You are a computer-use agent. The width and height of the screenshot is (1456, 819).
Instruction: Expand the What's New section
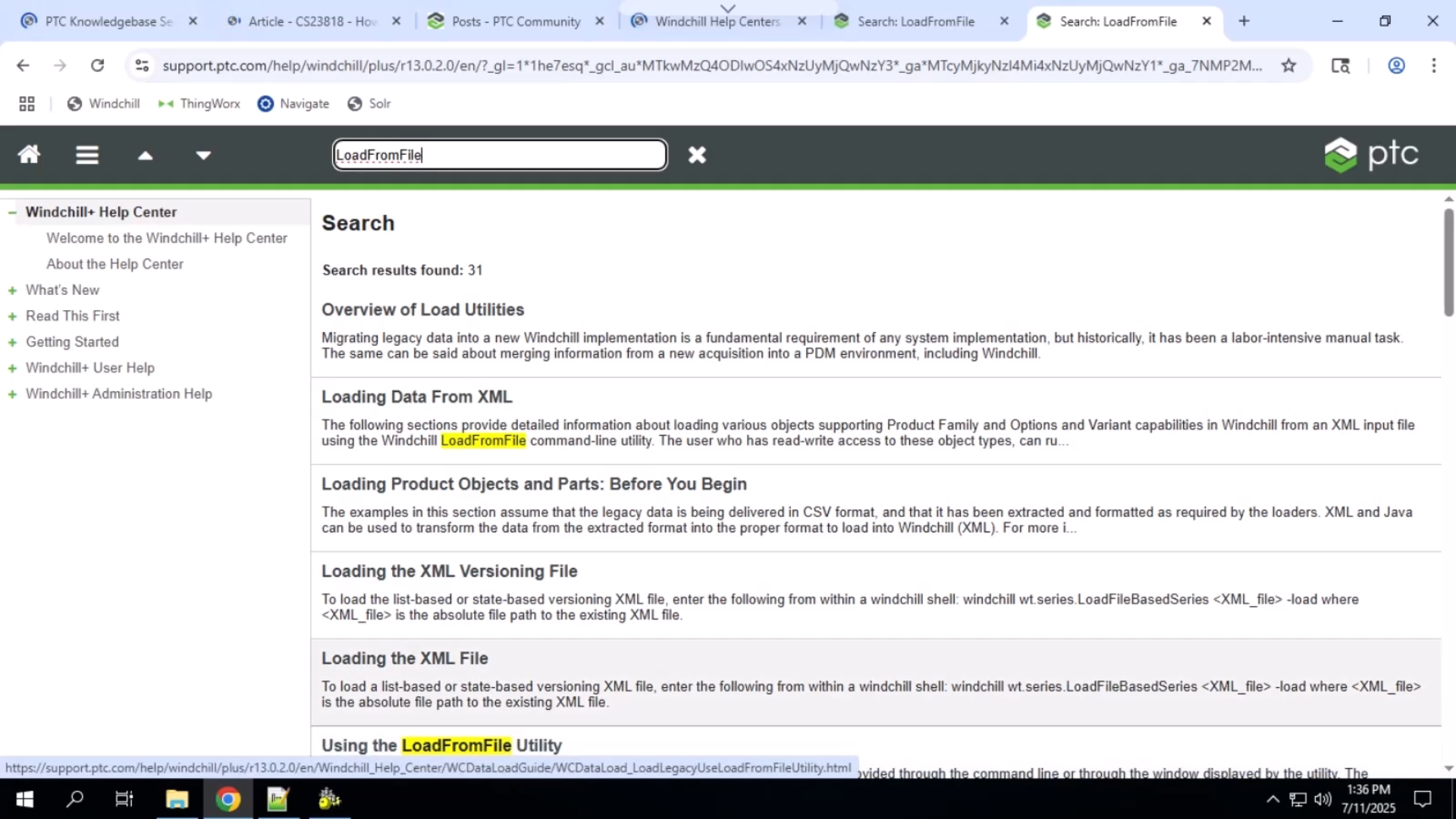[x=12, y=290]
